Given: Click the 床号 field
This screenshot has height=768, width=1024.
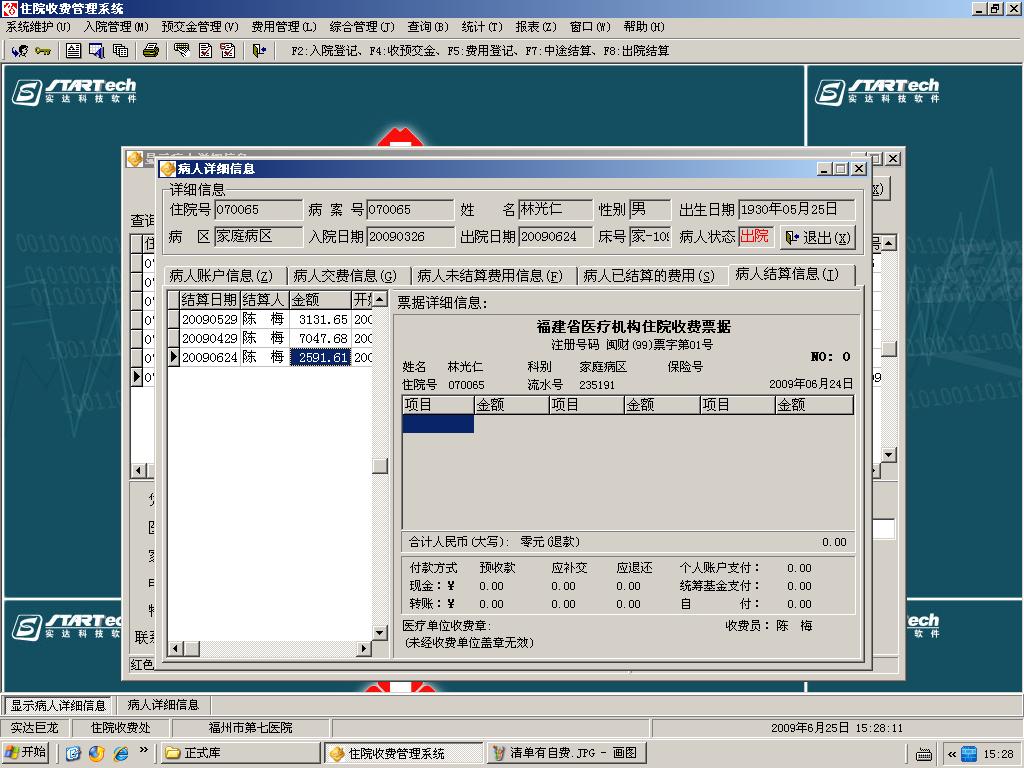Looking at the screenshot, I should click(x=650, y=236).
